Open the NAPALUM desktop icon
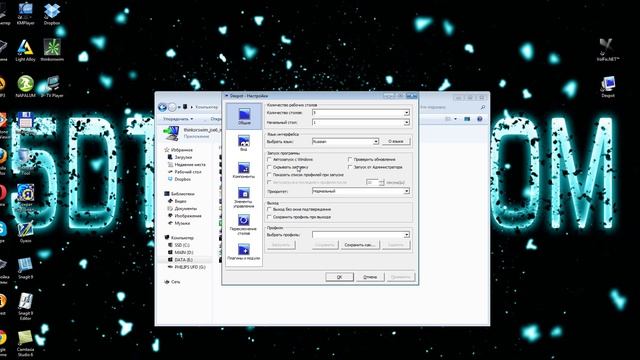Screen dimensions: 640x360 (x=25, y=86)
